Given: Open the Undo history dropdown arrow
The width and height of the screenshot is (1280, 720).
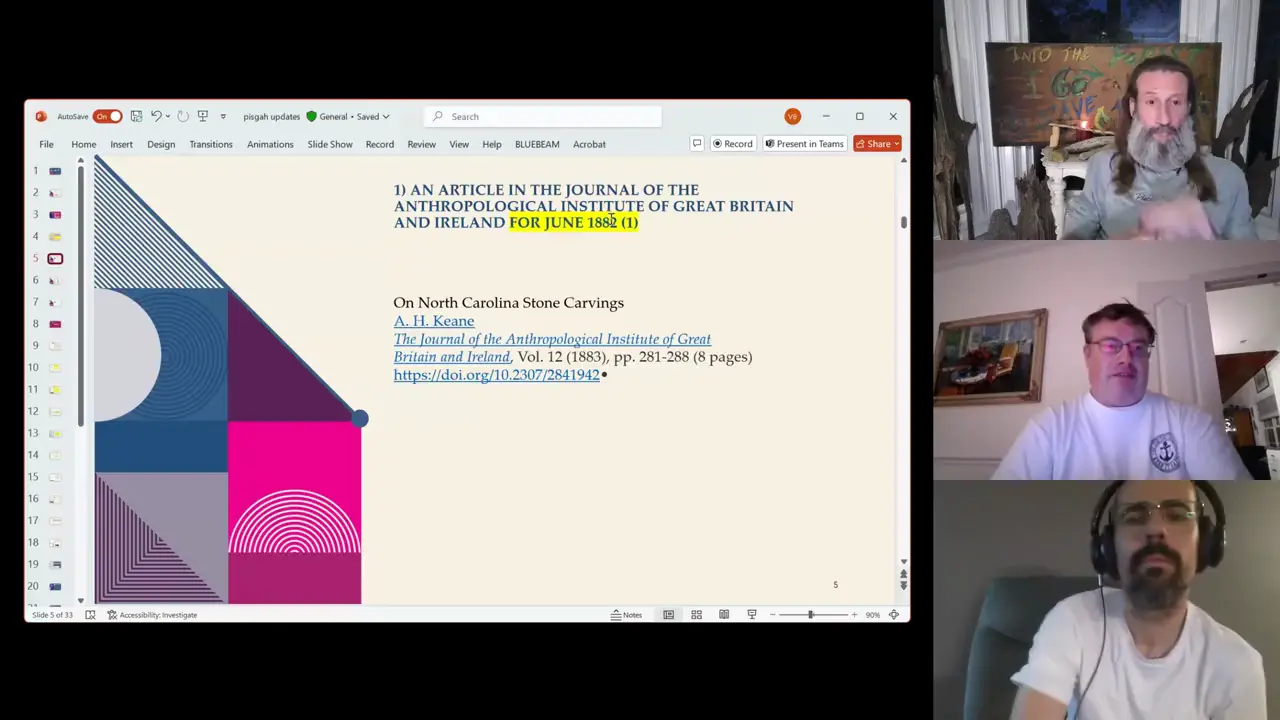Looking at the screenshot, I should [x=167, y=116].
